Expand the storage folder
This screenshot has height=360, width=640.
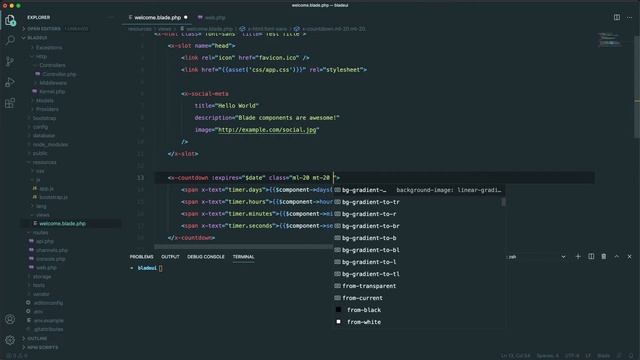(x=42, y=277)
